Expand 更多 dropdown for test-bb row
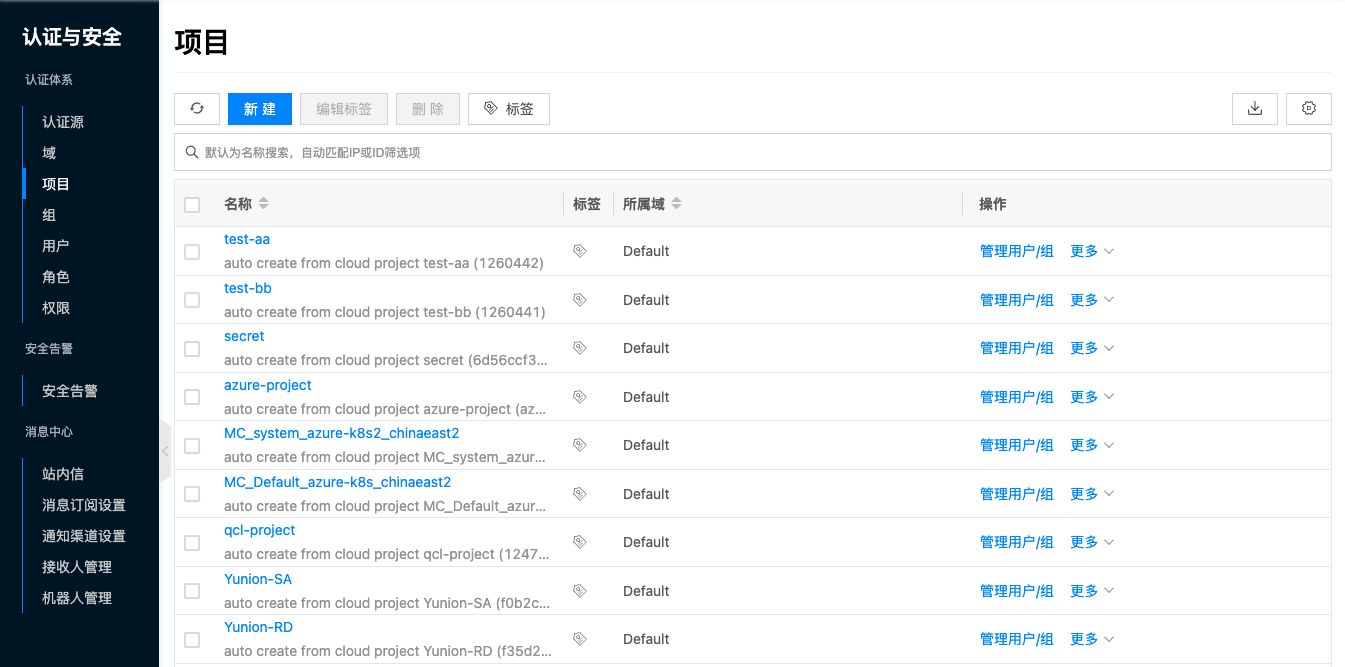This screenshot has height=667, width=1345. [x=1092, y=300]
